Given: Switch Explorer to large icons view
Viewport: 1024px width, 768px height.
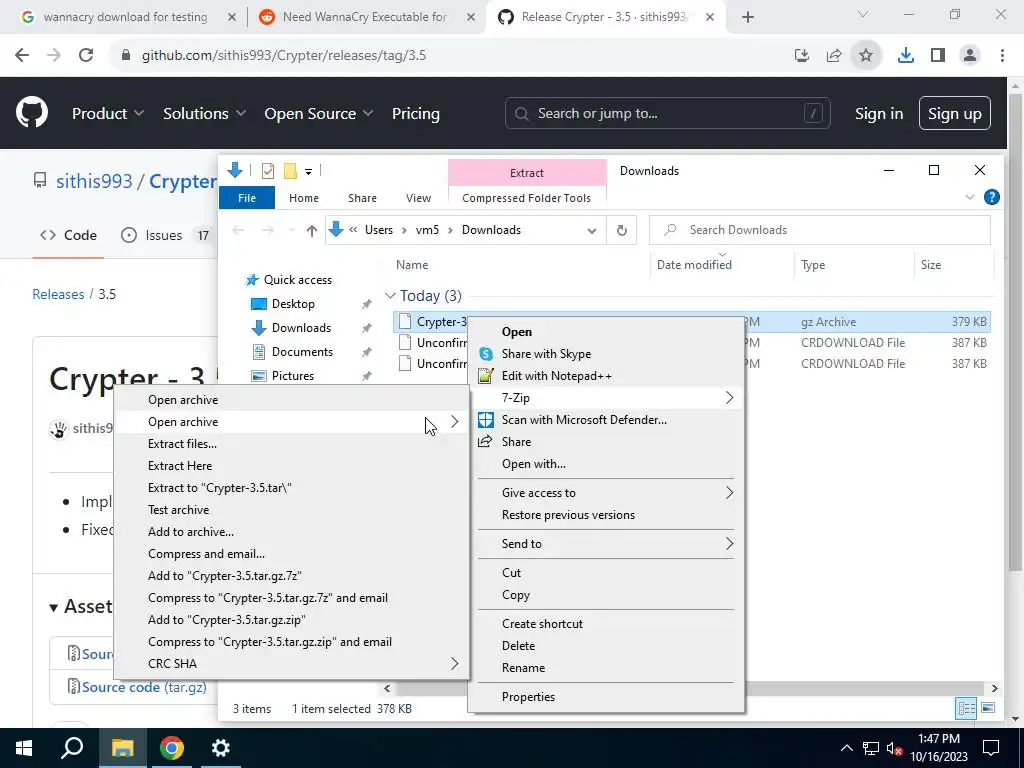Looking at the screenshot, I should click(x=988, y=709).
